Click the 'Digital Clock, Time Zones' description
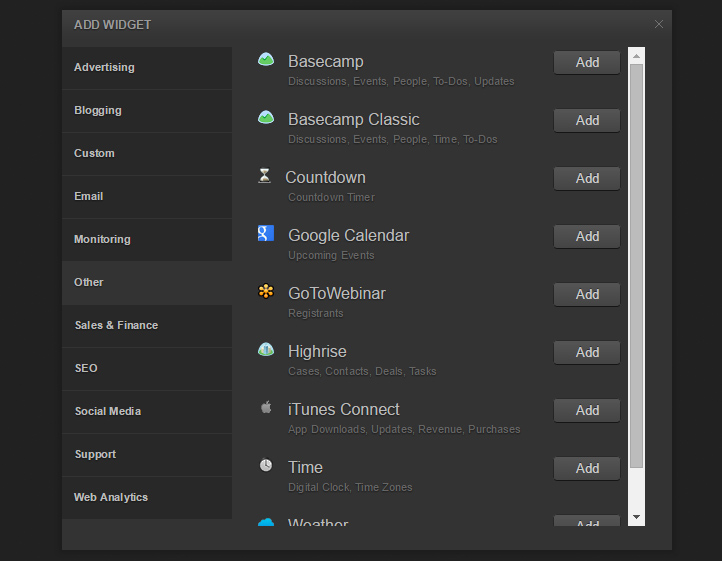The height and width of the screenshot is (561, 722). coord(350,487)
